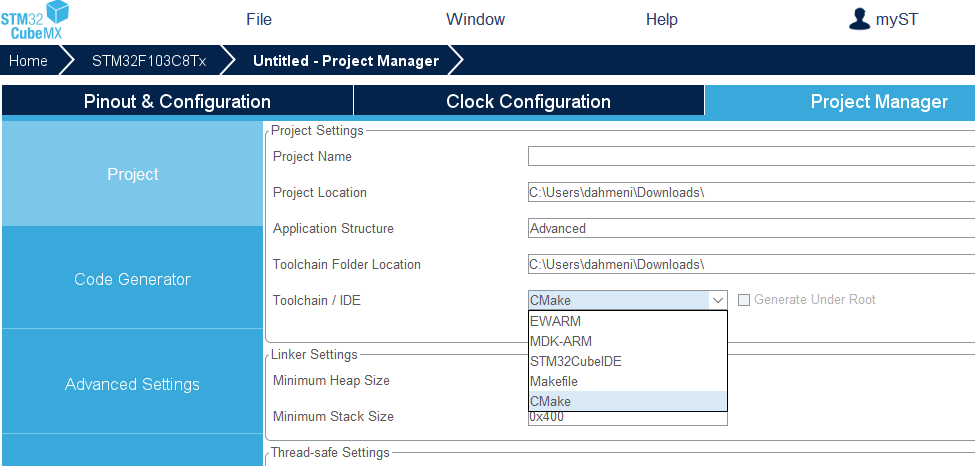Open the Code Generator side section
975x466 pixels.
tap(132, 279)
